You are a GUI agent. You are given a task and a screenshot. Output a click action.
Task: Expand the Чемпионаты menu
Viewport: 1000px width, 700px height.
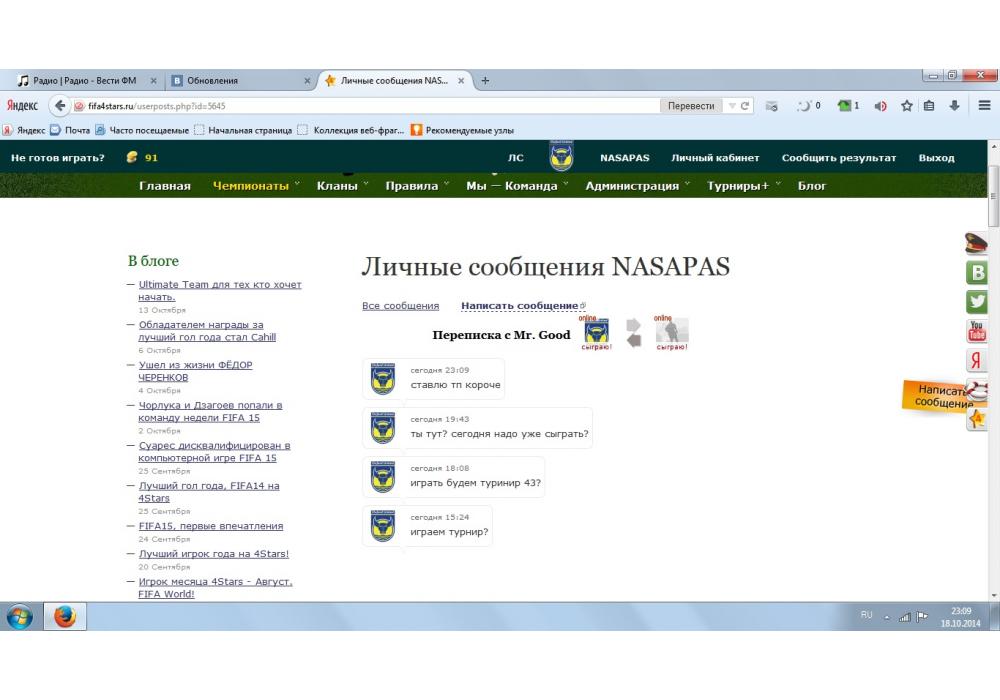(250, 186)
